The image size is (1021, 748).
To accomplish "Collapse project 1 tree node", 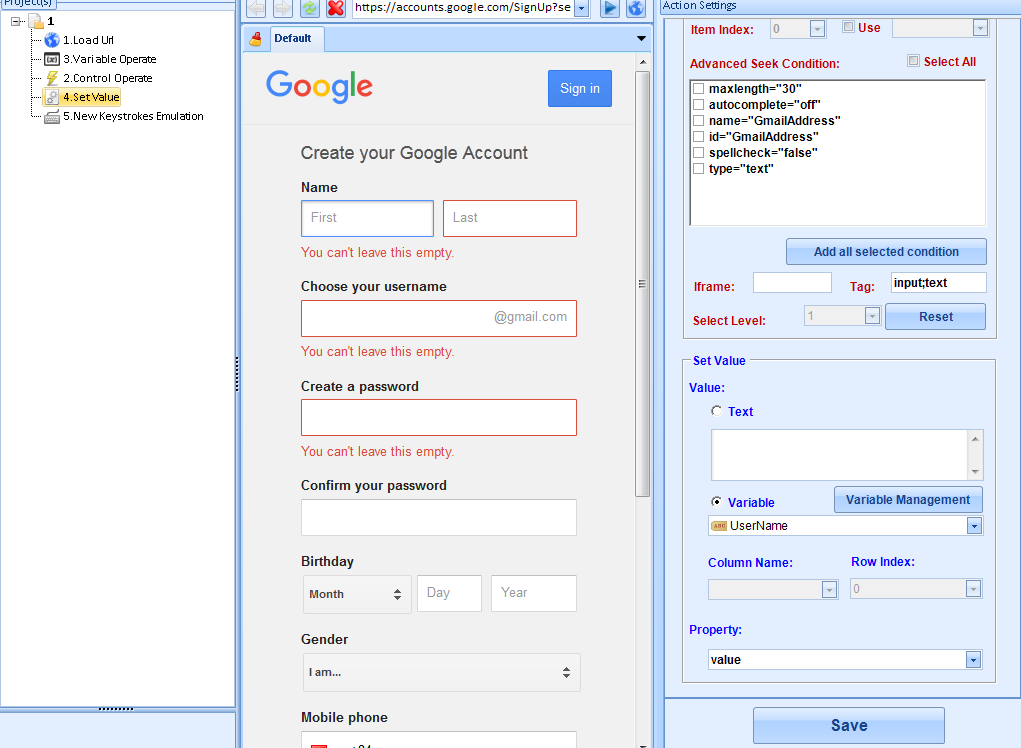I will click(16, 22).
